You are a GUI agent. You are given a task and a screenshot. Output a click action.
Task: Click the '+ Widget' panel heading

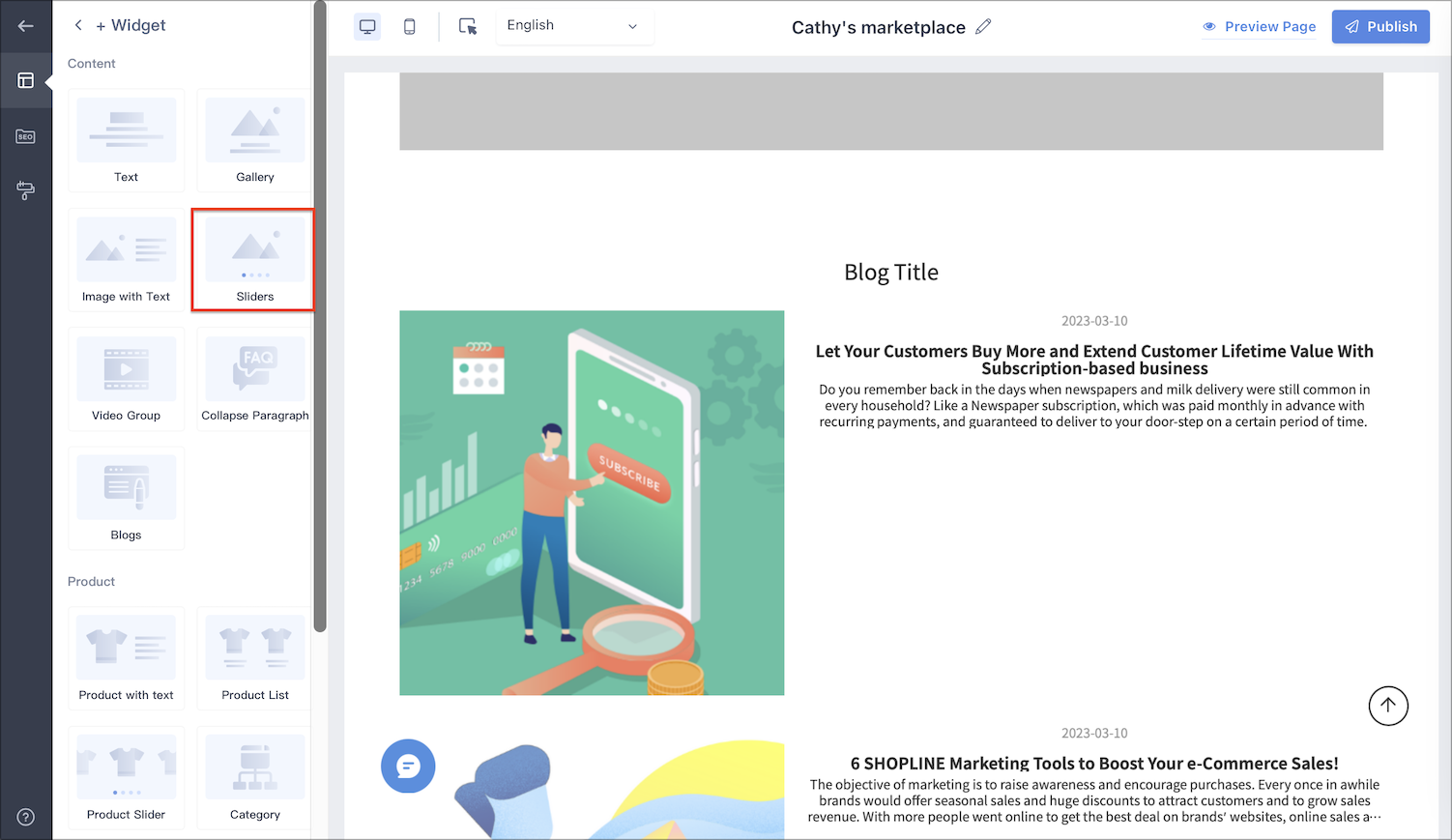click(x=131, y=26)
